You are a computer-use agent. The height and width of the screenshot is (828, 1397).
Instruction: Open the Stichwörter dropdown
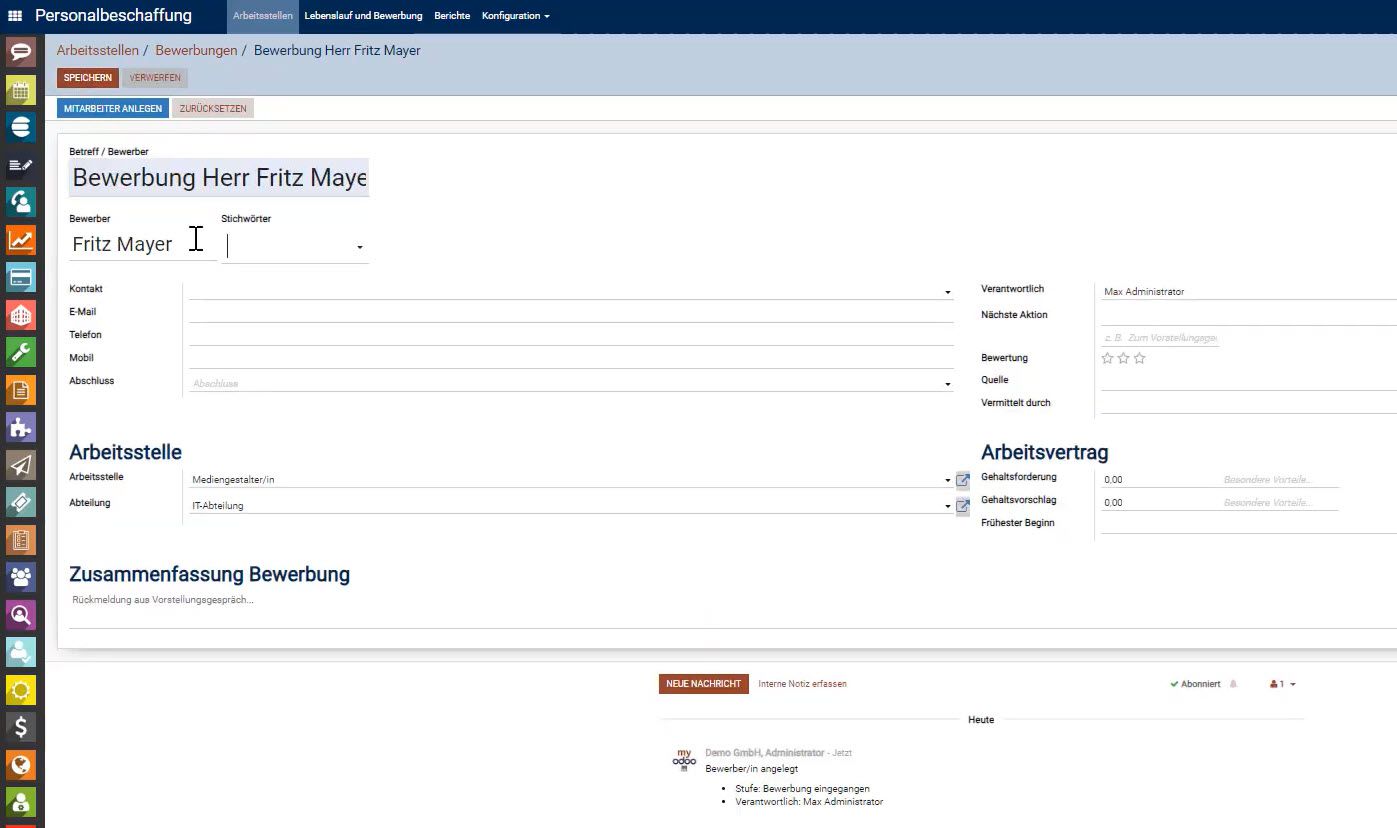tap(359, 246)
